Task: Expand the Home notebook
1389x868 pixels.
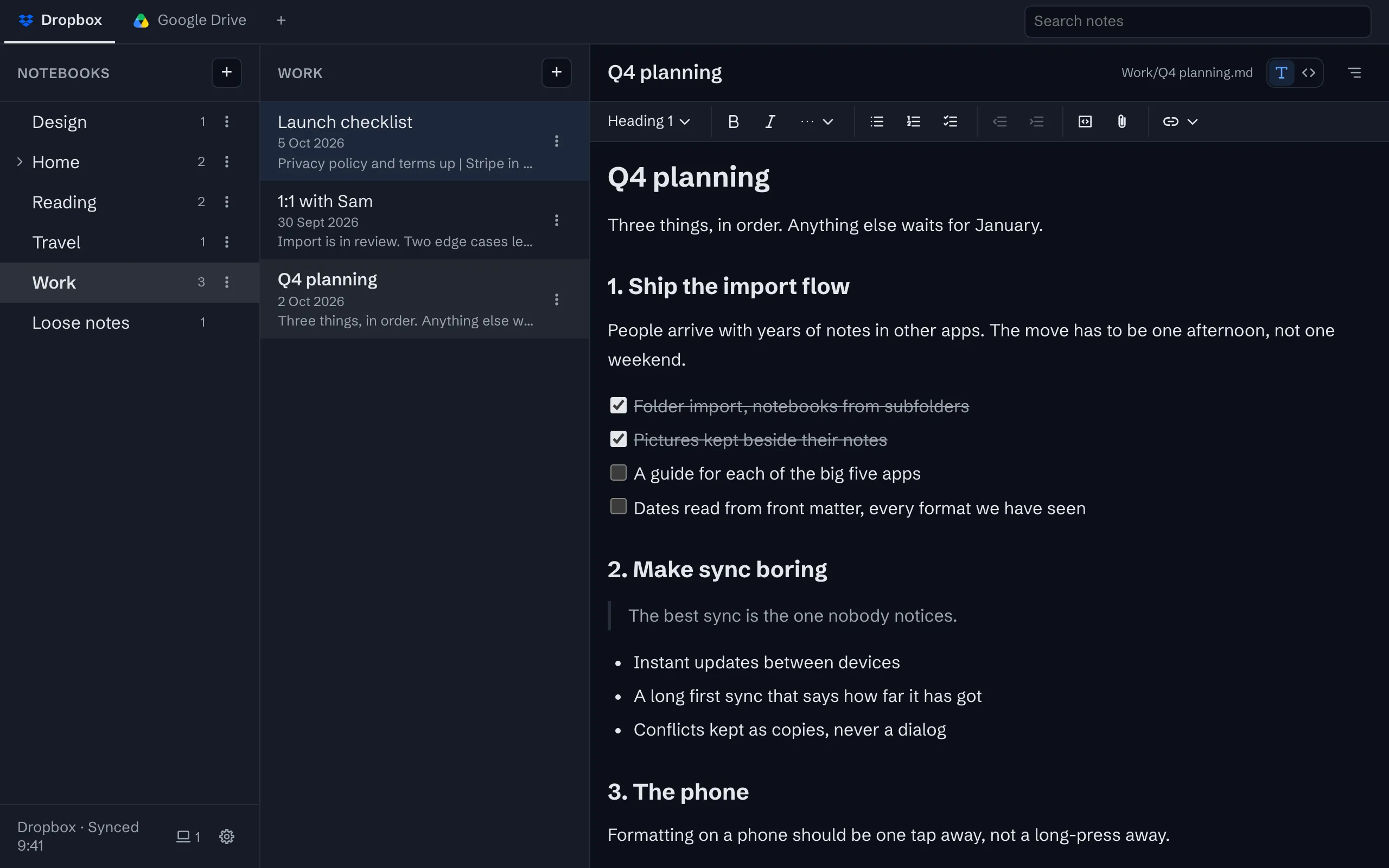Action: [x=20, y=162]
